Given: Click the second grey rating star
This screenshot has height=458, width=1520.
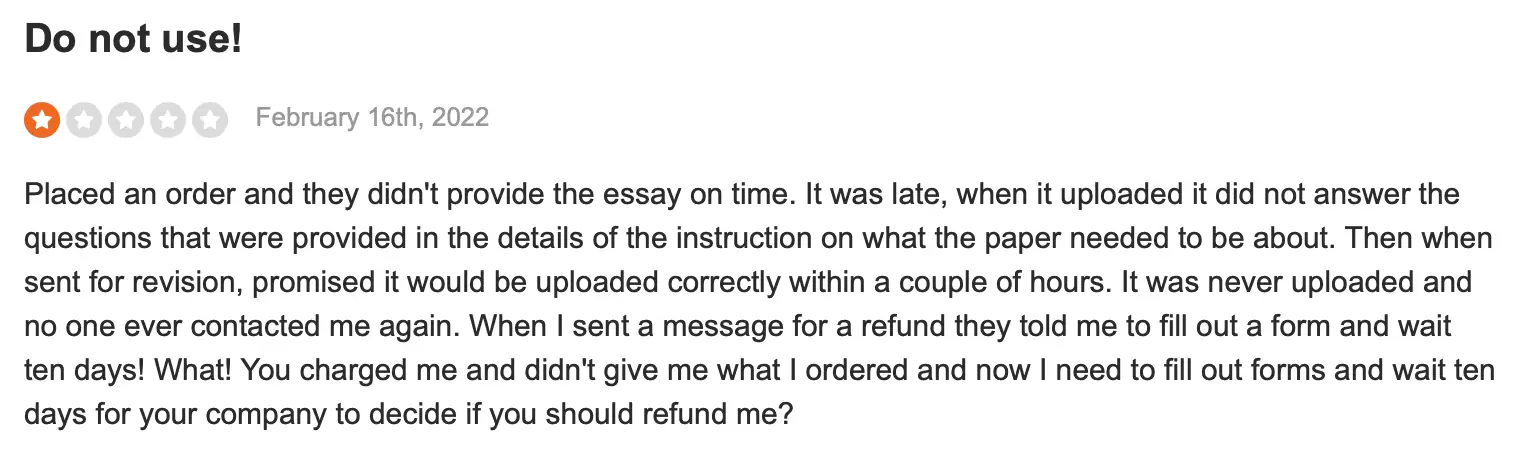Looking at the screenshot, I should (x=84, y=120).
